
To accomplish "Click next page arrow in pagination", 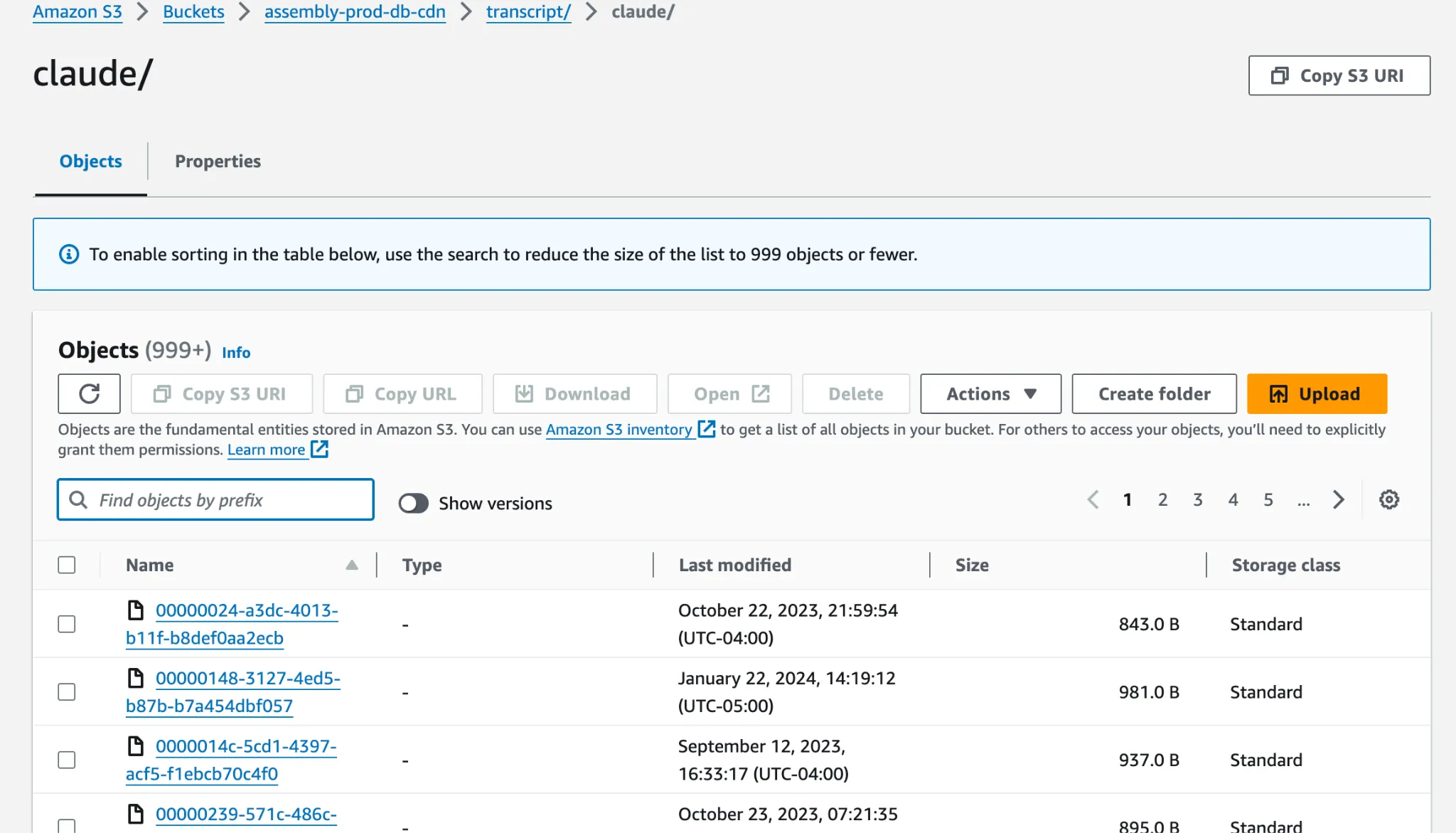I will pyautogui.click(x=1338, y=499).
